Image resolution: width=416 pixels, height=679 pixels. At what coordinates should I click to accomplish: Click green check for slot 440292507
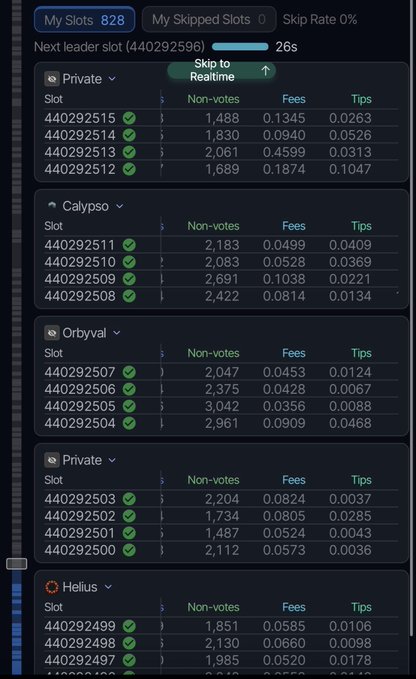point(129,372)
